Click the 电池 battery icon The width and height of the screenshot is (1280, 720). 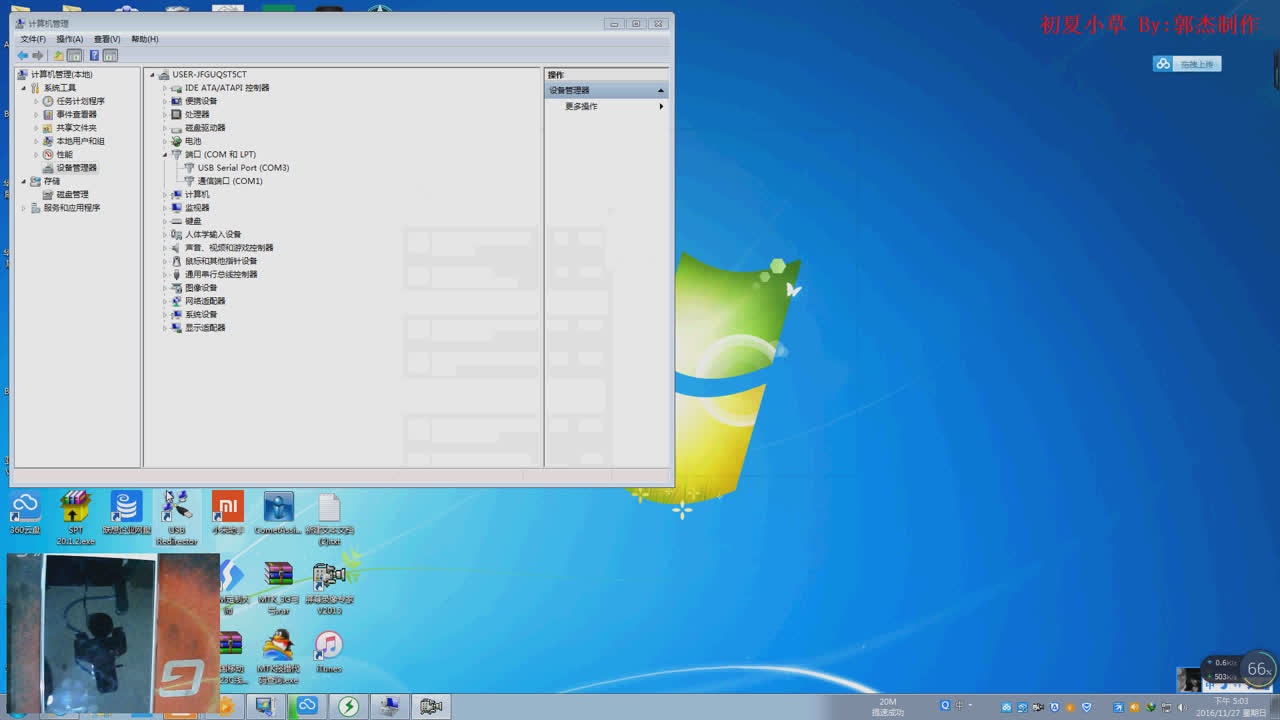click(x=177, y=141)
